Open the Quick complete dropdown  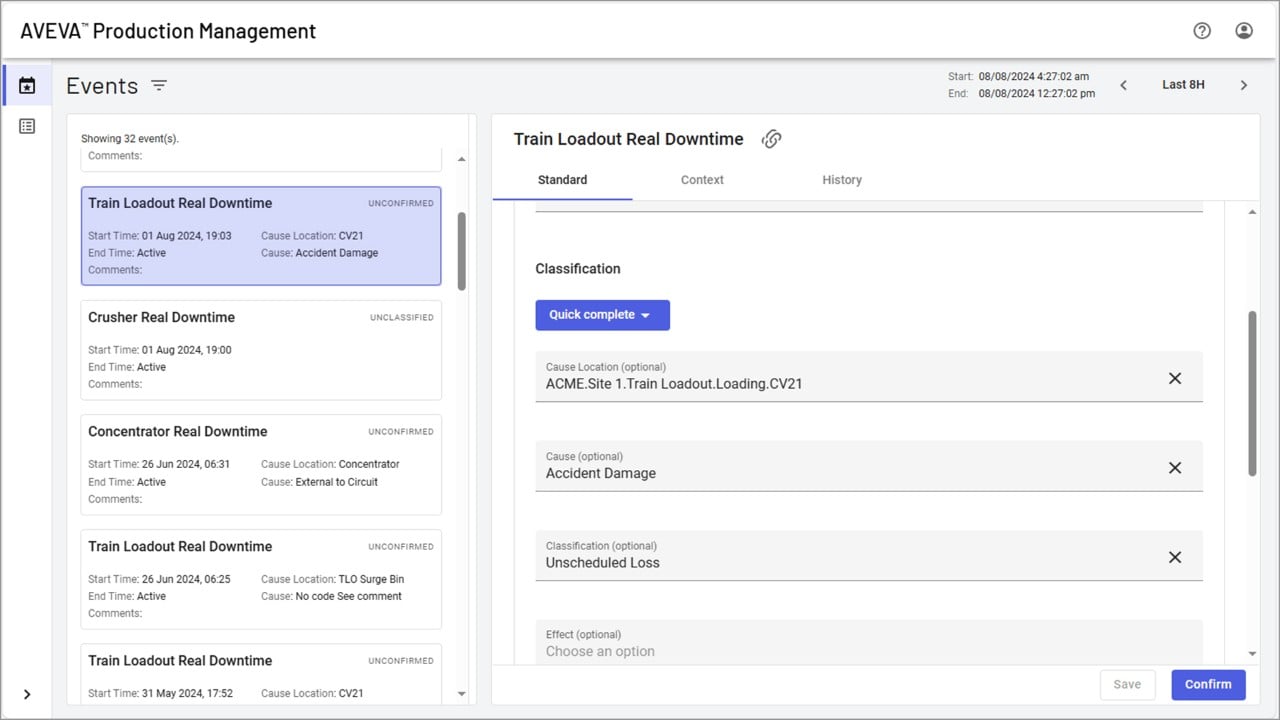pyautogui.click(x=602, y=315)
